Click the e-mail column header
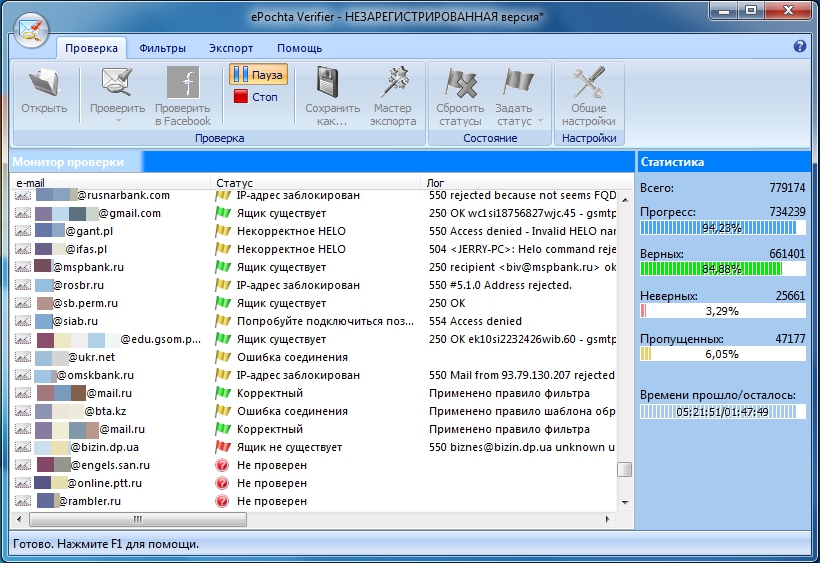820x563 pixels. click(x=110, y=183)
